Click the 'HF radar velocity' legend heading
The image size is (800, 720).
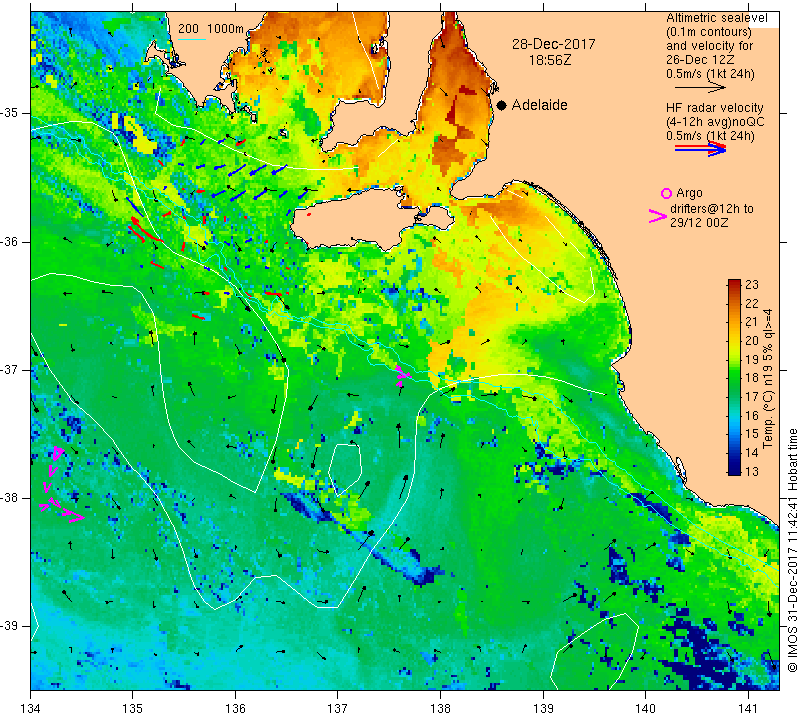(714, 108)
